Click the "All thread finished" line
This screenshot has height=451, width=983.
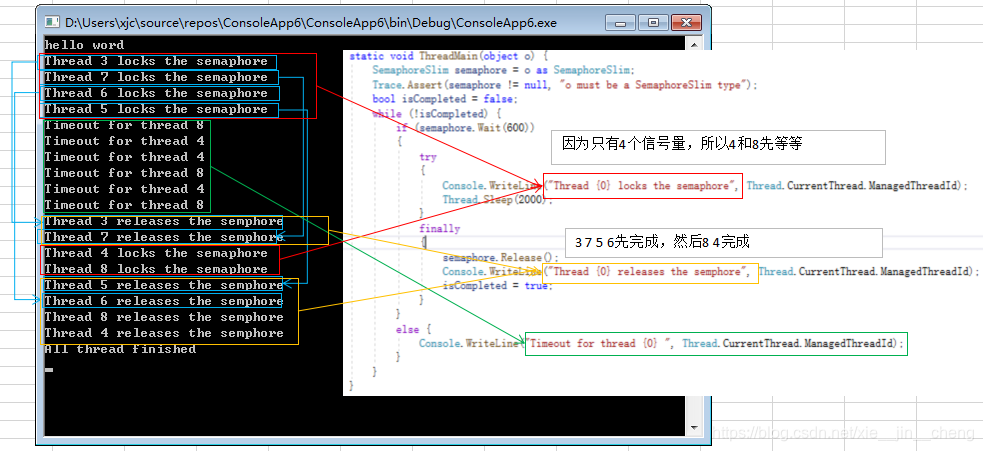point(120,349)
